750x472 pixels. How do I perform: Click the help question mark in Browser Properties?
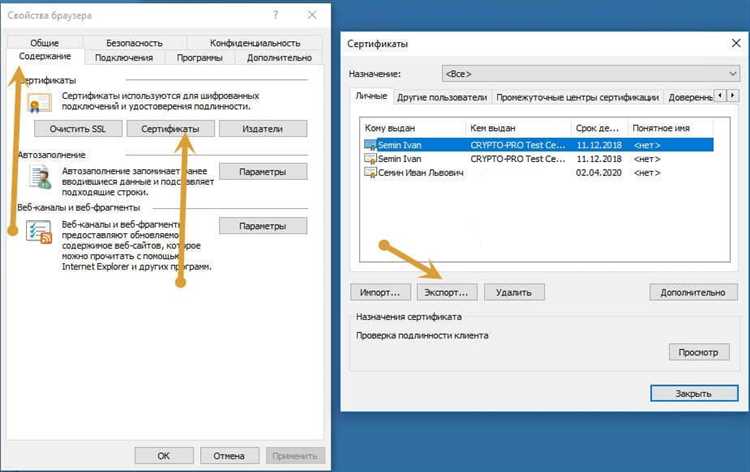pyautogui.click(x=276, y=15)
